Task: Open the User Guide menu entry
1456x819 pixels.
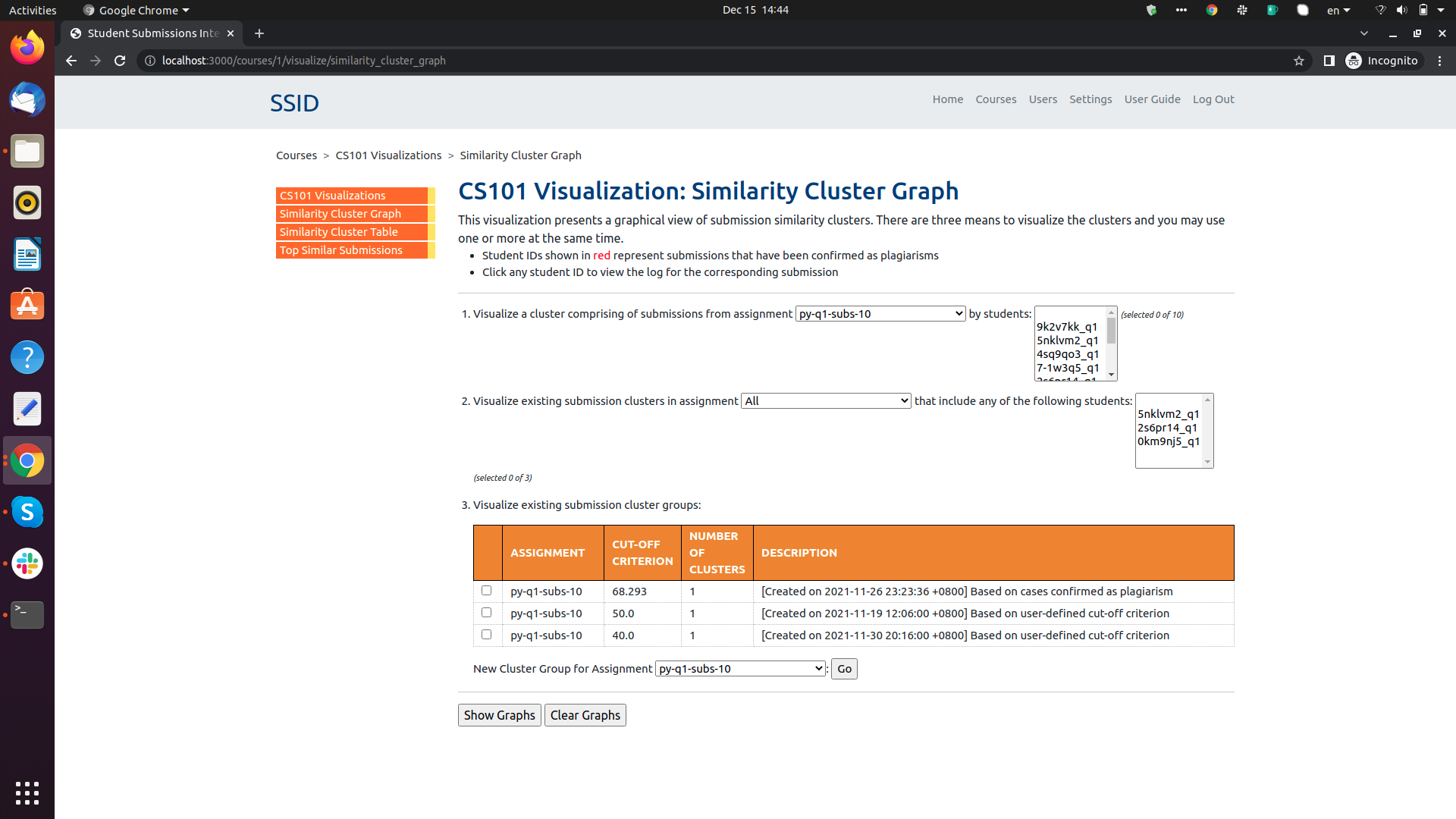Action: 1152,99
